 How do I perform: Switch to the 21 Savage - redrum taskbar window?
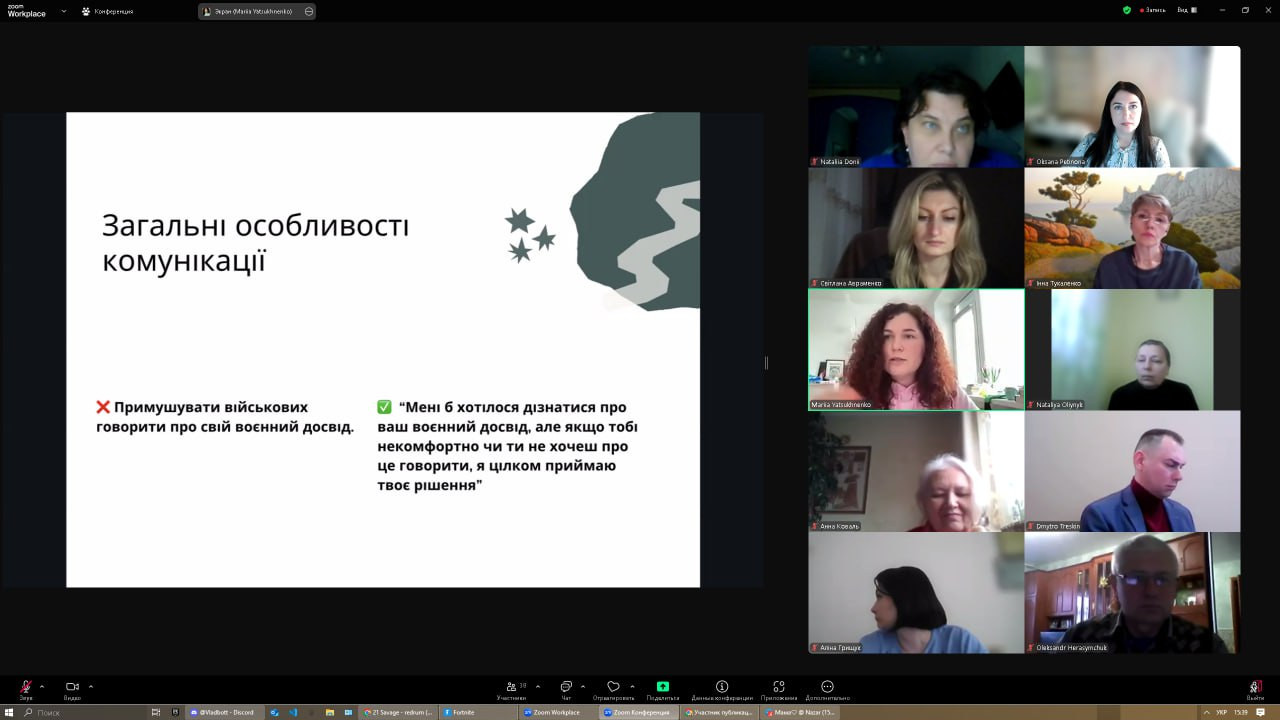(399, 712)
